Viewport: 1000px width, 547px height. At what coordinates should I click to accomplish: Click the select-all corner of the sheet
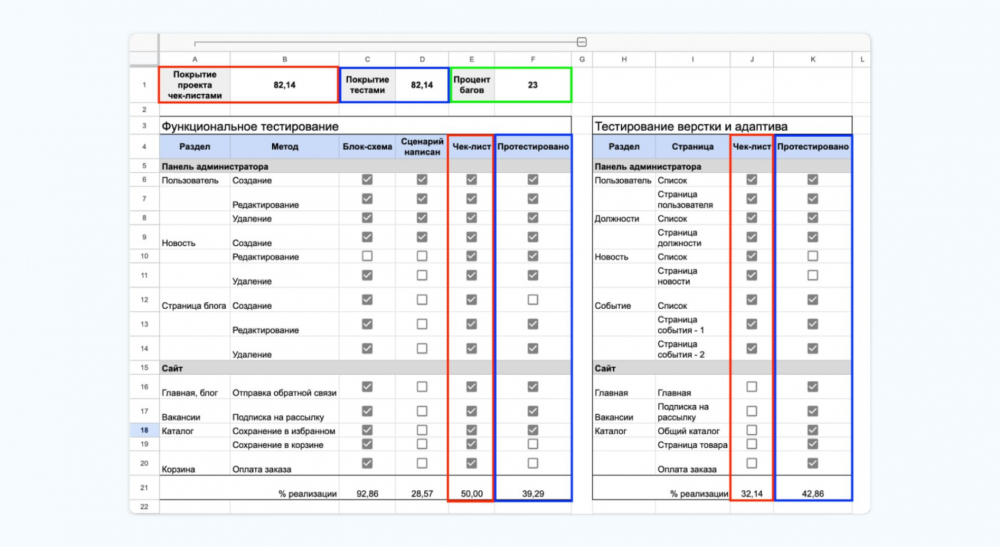144,59
